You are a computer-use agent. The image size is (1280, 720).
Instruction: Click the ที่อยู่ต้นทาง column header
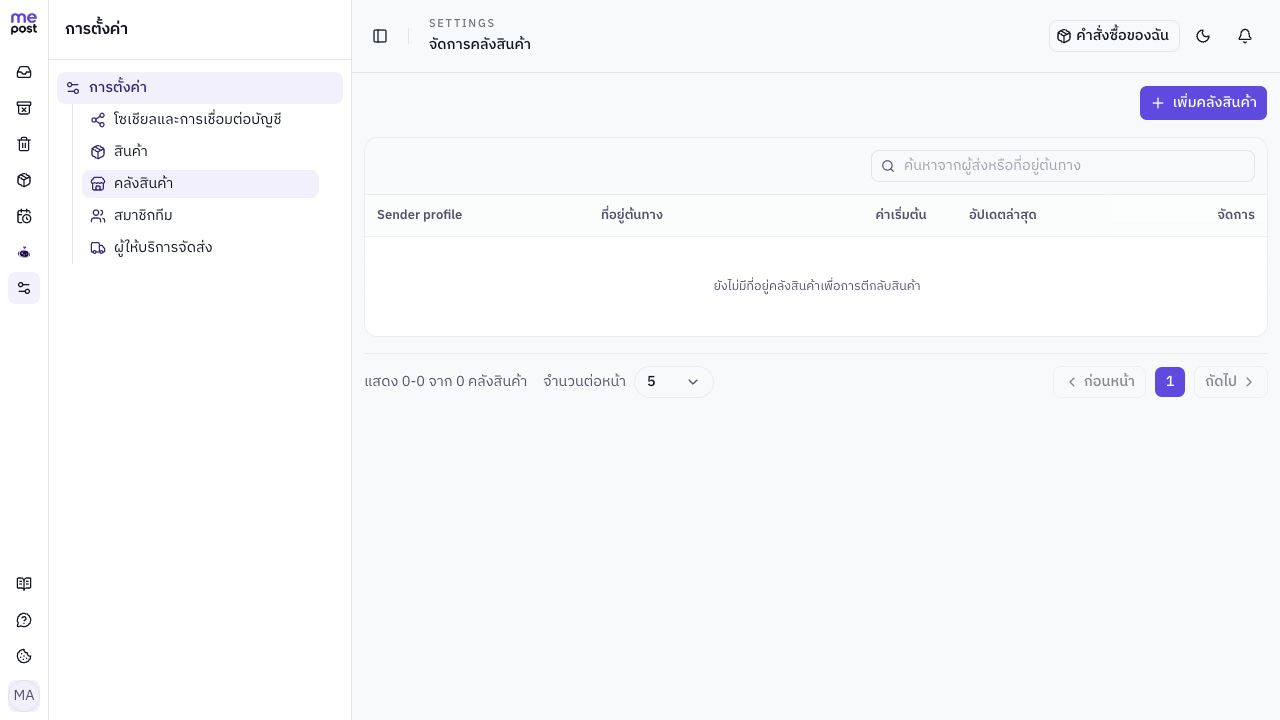coord(631,215)
